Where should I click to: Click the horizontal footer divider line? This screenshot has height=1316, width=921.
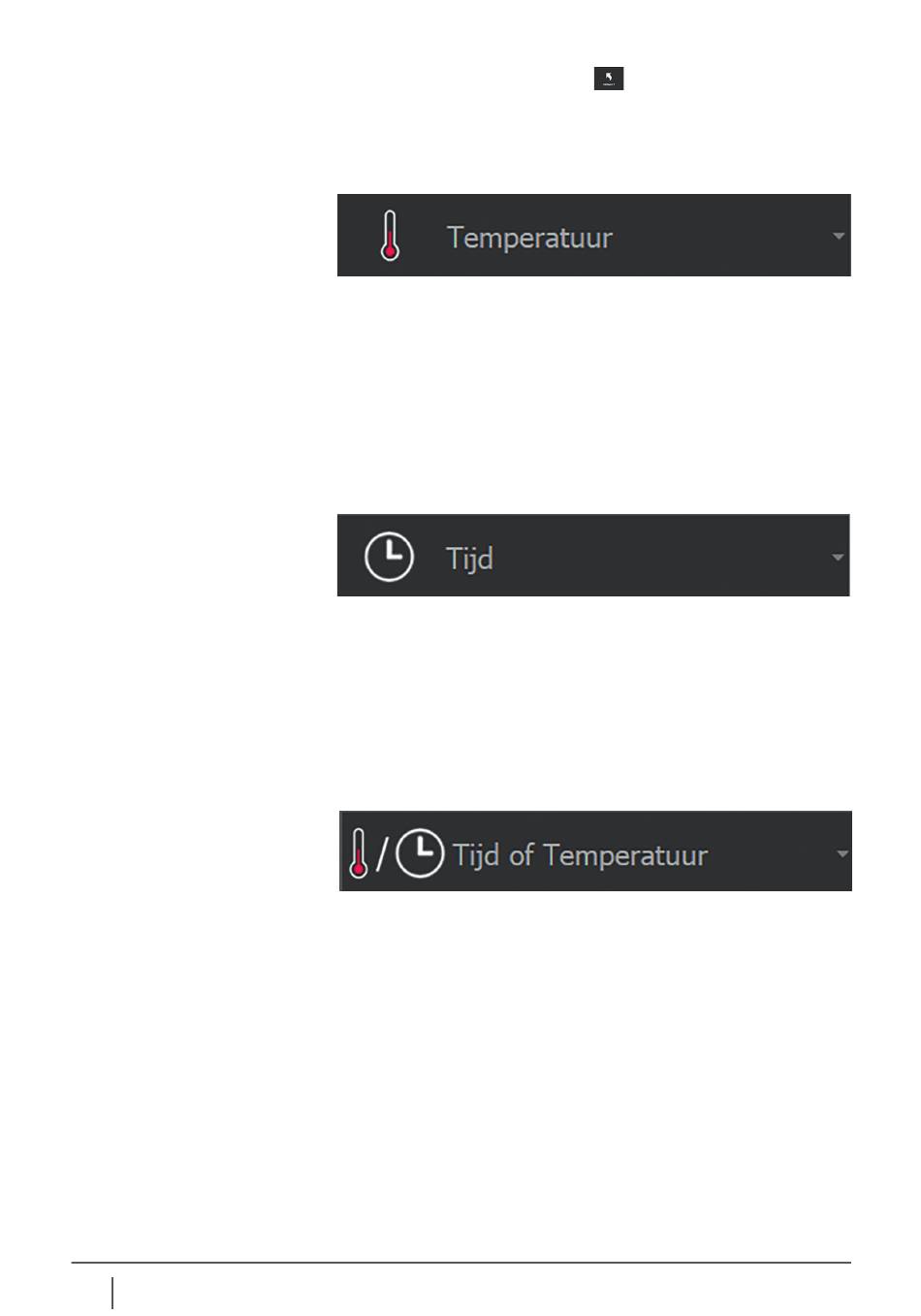tap(460, 1263)
